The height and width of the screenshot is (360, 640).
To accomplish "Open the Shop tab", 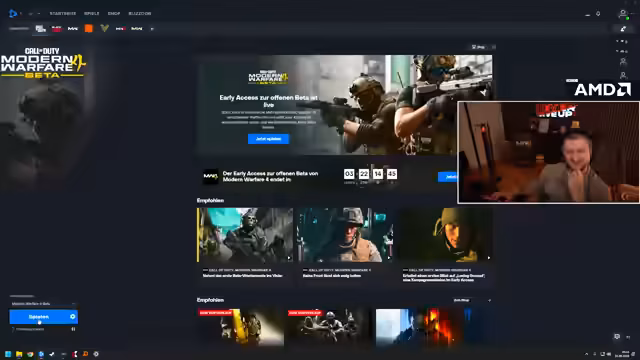I will [x=114, y=13].
